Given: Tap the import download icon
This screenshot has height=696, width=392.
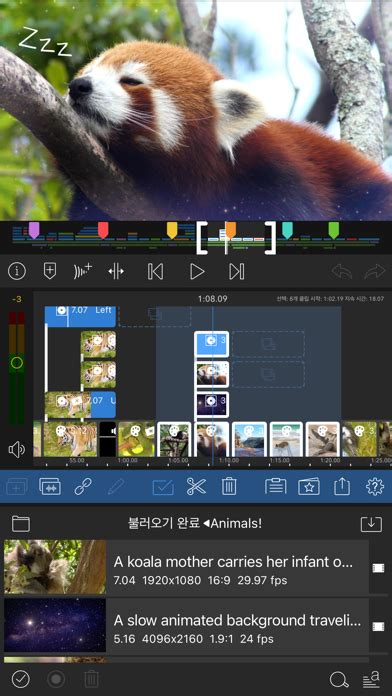Looking at the screenshot, I should click(x=371, y=524).
